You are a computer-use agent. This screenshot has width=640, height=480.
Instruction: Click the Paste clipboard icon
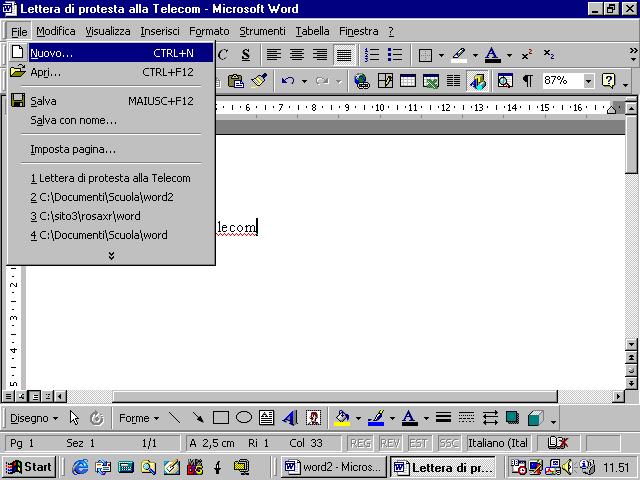pyautogui.click(x=236, y=81)
